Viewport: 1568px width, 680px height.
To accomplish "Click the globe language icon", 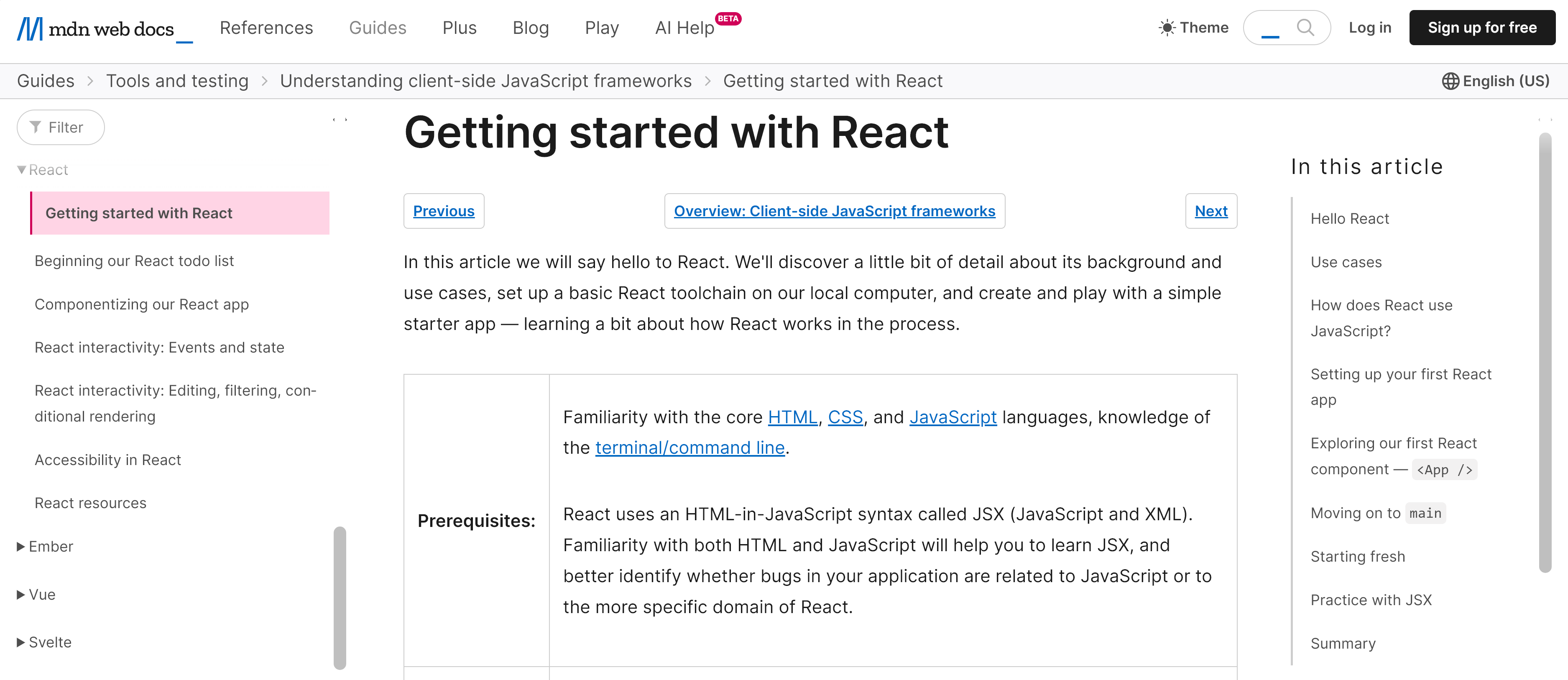I will 1450,81.
